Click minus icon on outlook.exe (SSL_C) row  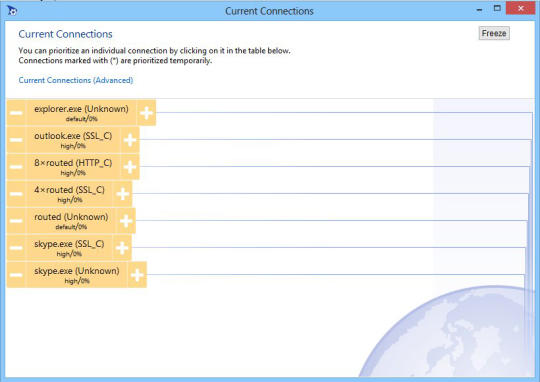coord(16,140)
